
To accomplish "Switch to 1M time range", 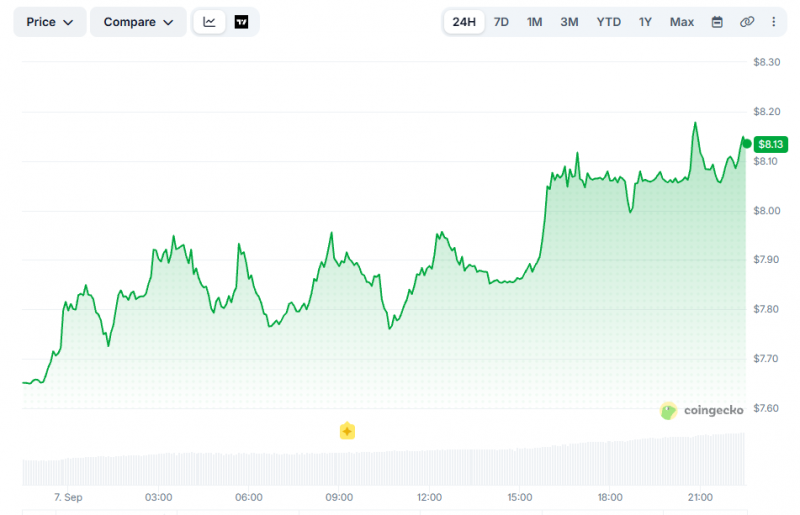I will click(x=534, y=22).
